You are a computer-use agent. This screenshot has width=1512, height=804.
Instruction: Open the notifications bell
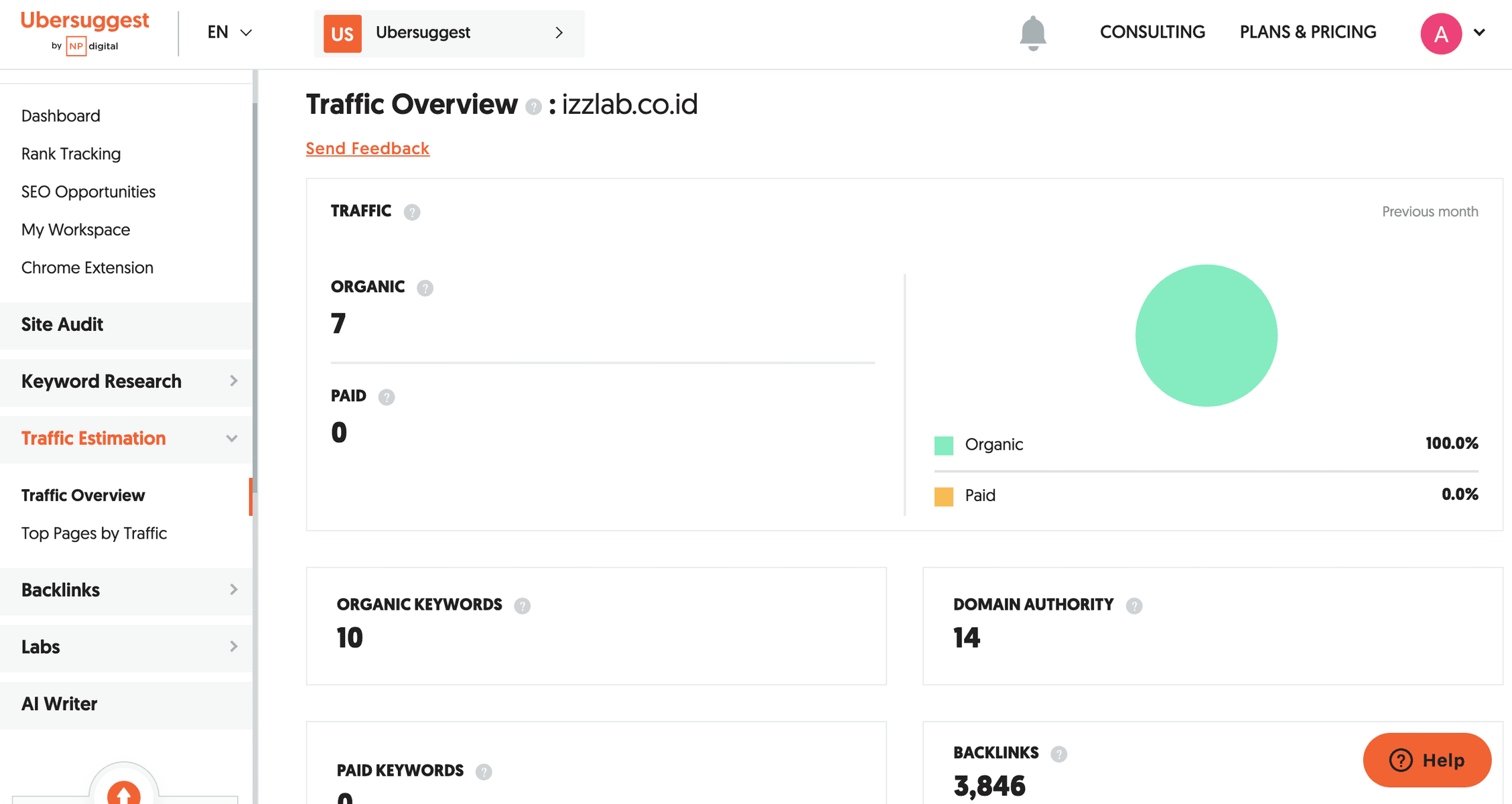(x=1032, y=33)
